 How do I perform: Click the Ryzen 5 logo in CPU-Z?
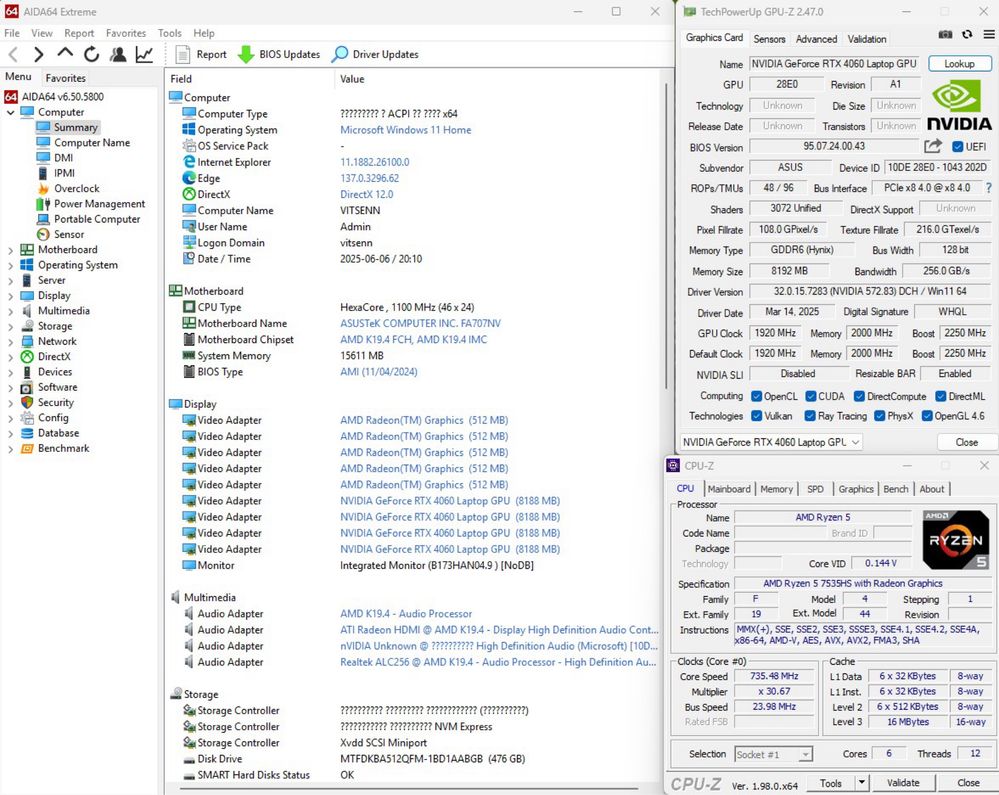coord(956,539)
